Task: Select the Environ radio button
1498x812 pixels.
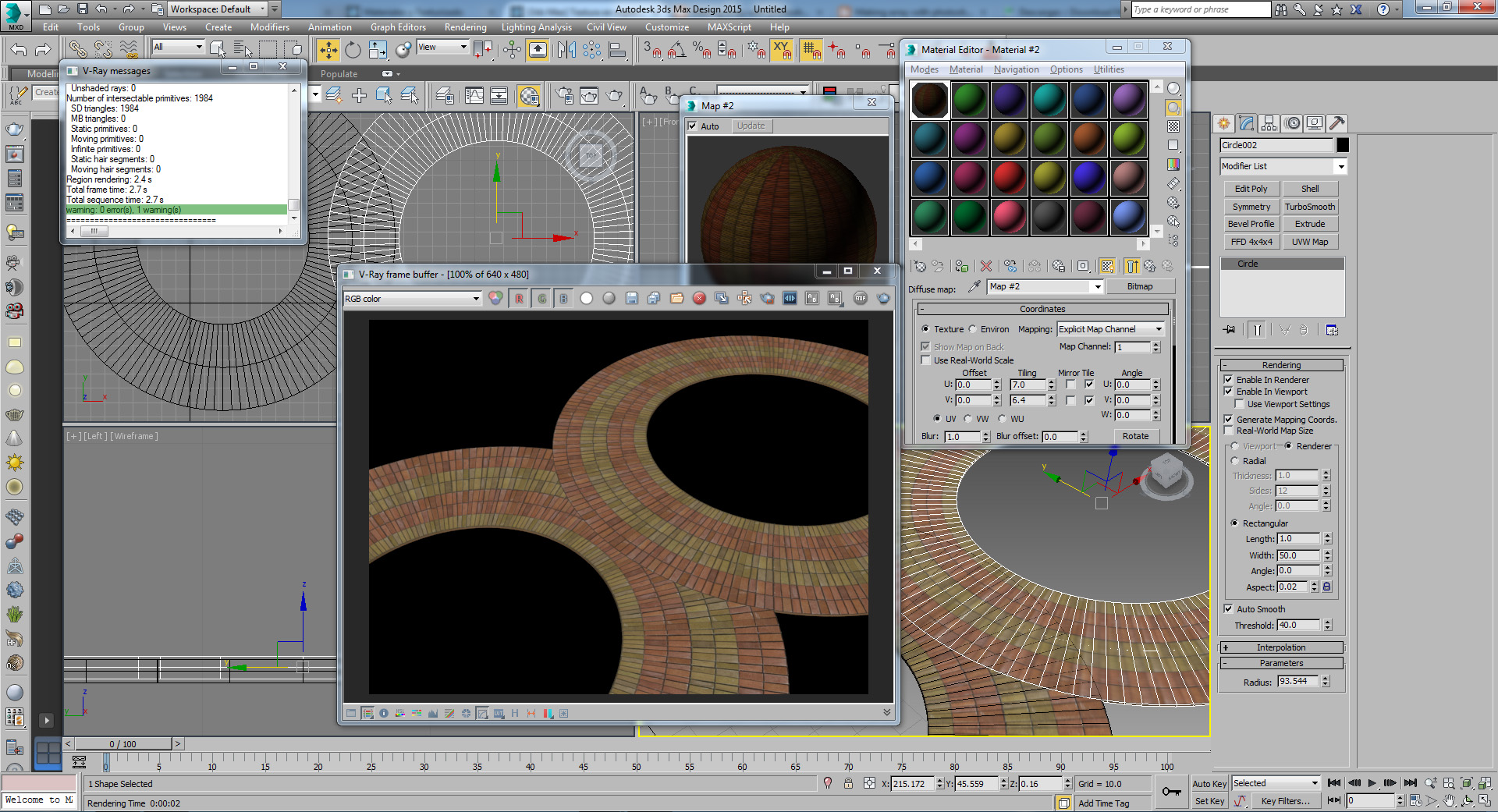Action: (973, 329)
